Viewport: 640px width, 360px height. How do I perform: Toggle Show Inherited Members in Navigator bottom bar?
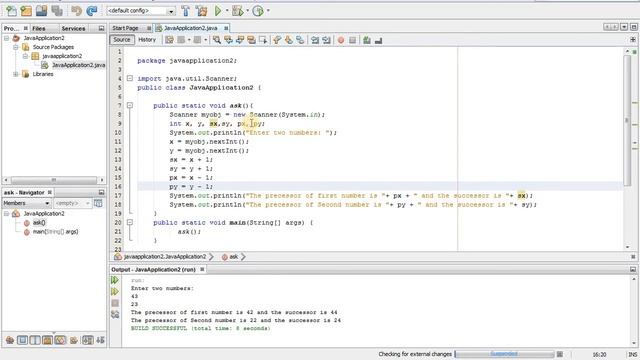click(x=10, y=340)
